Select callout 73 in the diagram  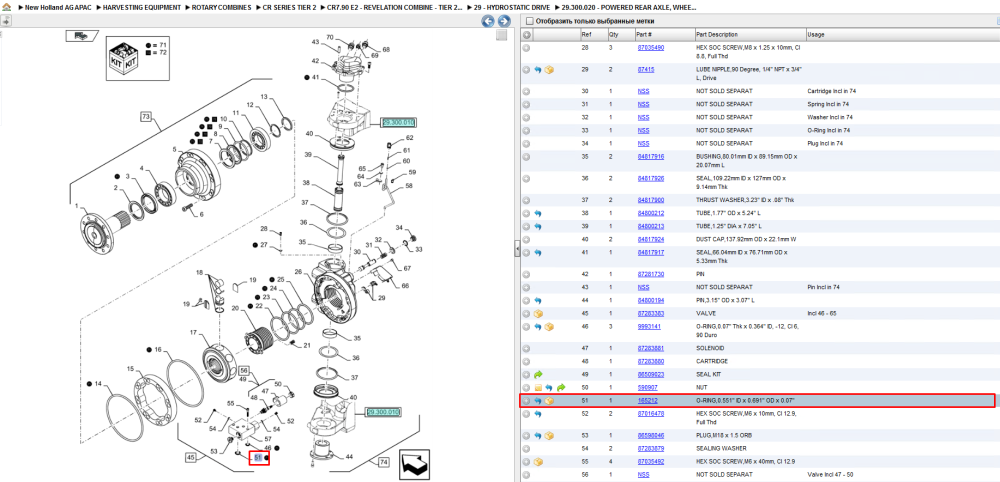coord(146,116)
